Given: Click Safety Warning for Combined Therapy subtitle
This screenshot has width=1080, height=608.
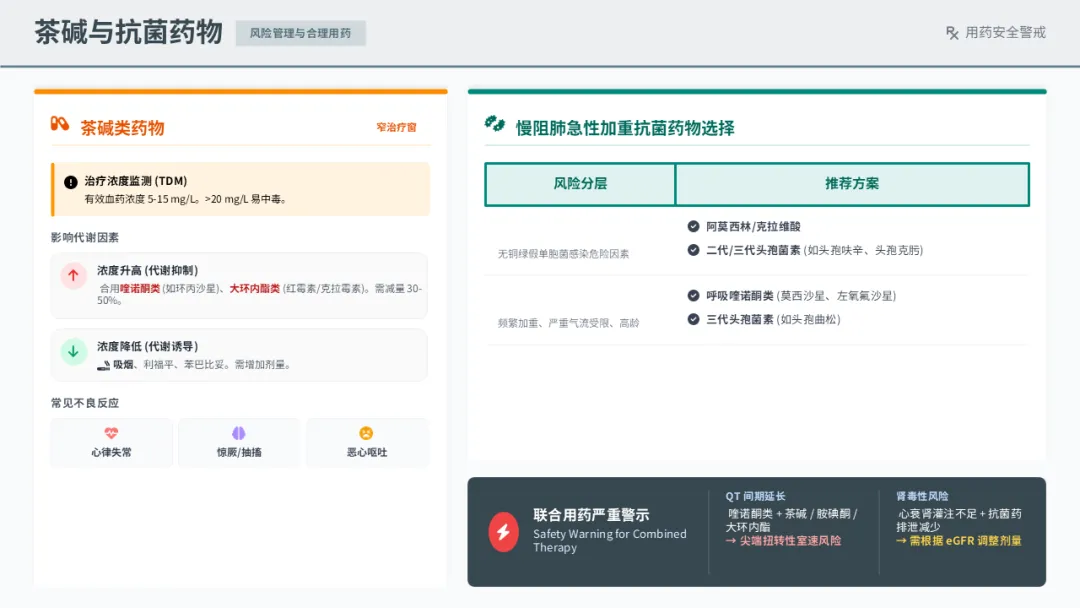Looking at the screenshot, I should point(610,541).
